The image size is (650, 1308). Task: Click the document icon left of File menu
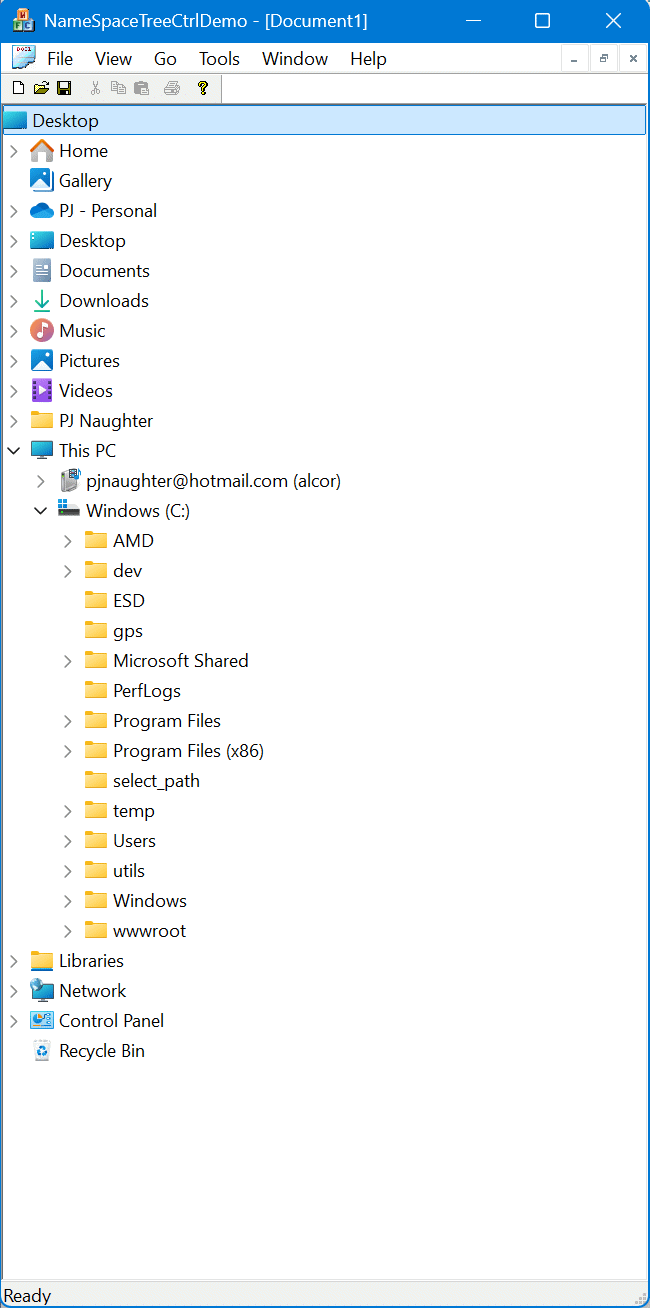point(23,57)
